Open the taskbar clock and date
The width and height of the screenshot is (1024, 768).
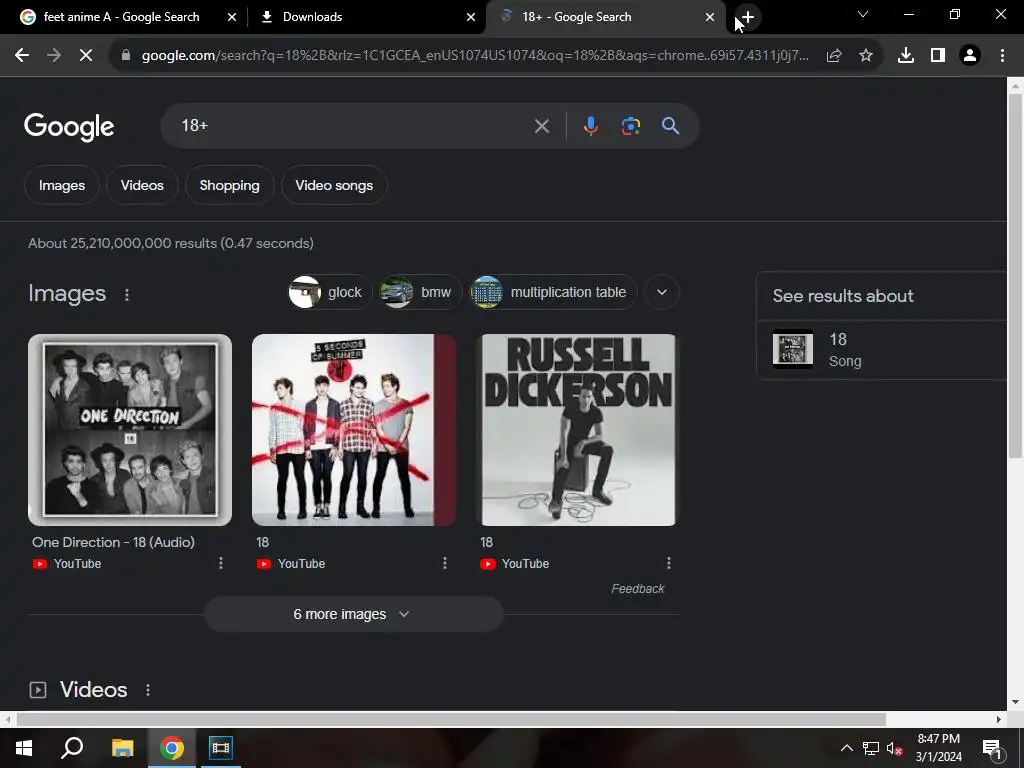[938, 748]
